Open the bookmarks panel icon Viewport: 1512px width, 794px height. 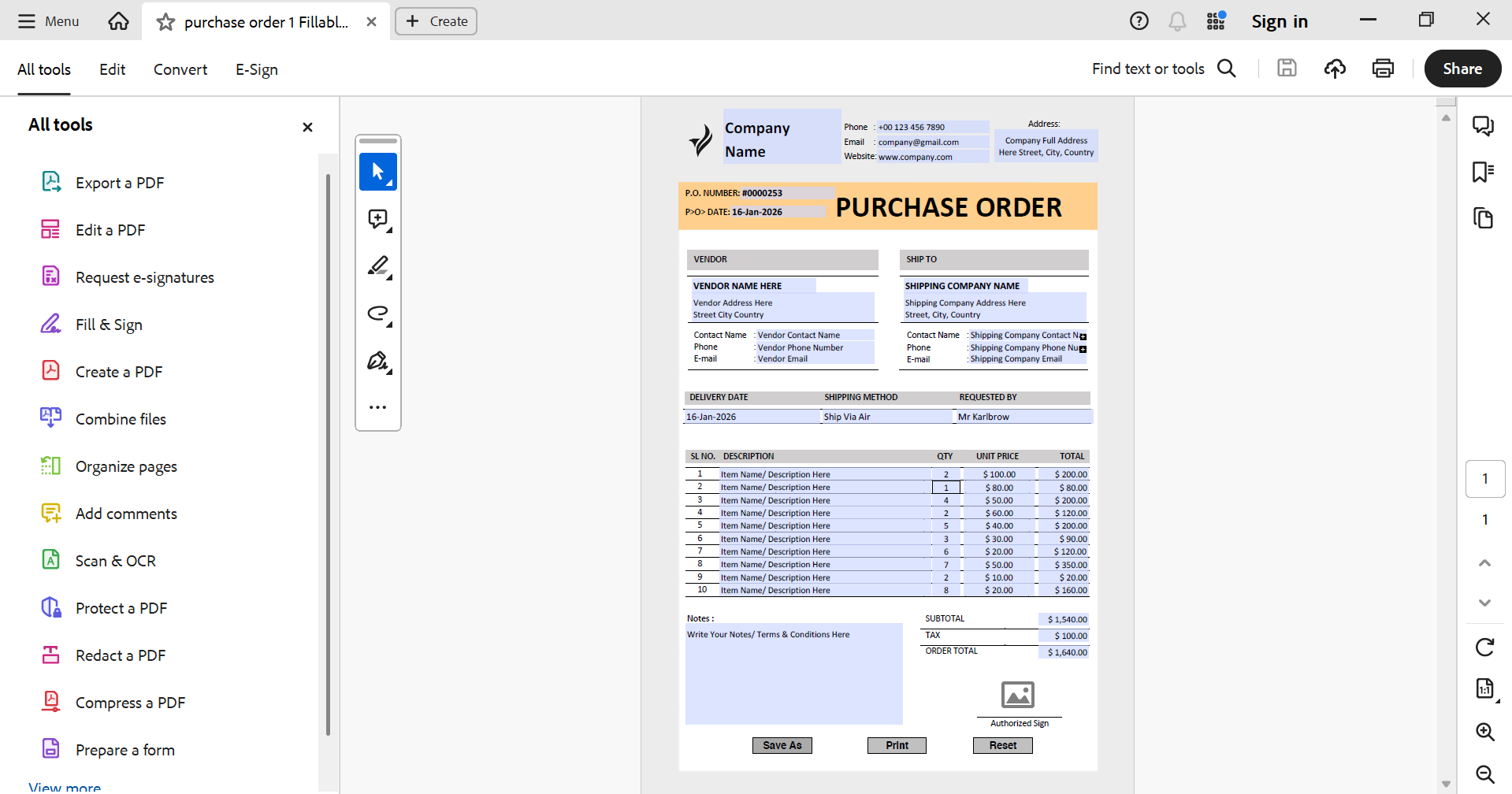(1483, 172)
